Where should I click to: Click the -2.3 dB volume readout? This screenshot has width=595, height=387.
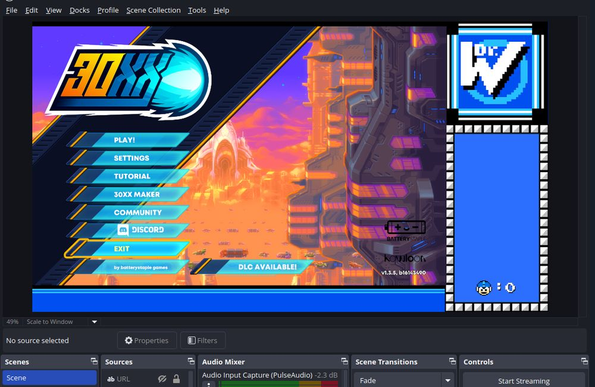[x=326, y=375]
